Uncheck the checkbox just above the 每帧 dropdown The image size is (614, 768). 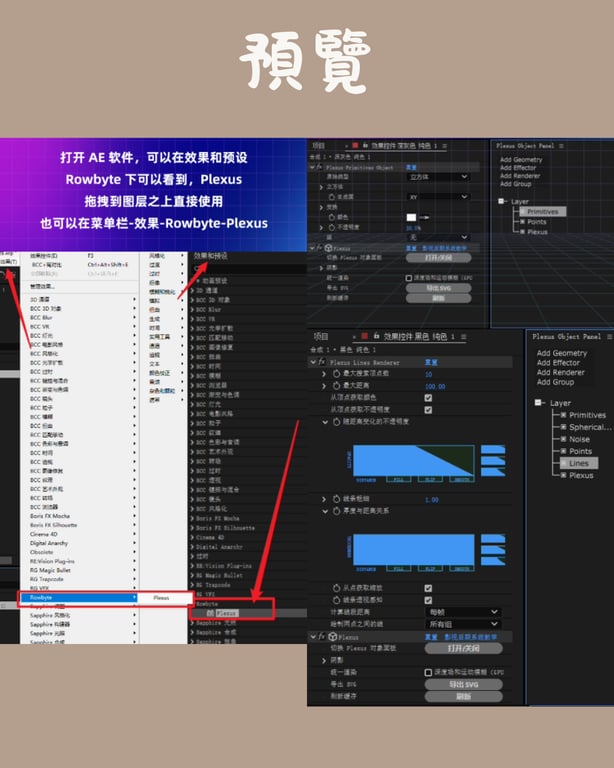tap(428, 600)
